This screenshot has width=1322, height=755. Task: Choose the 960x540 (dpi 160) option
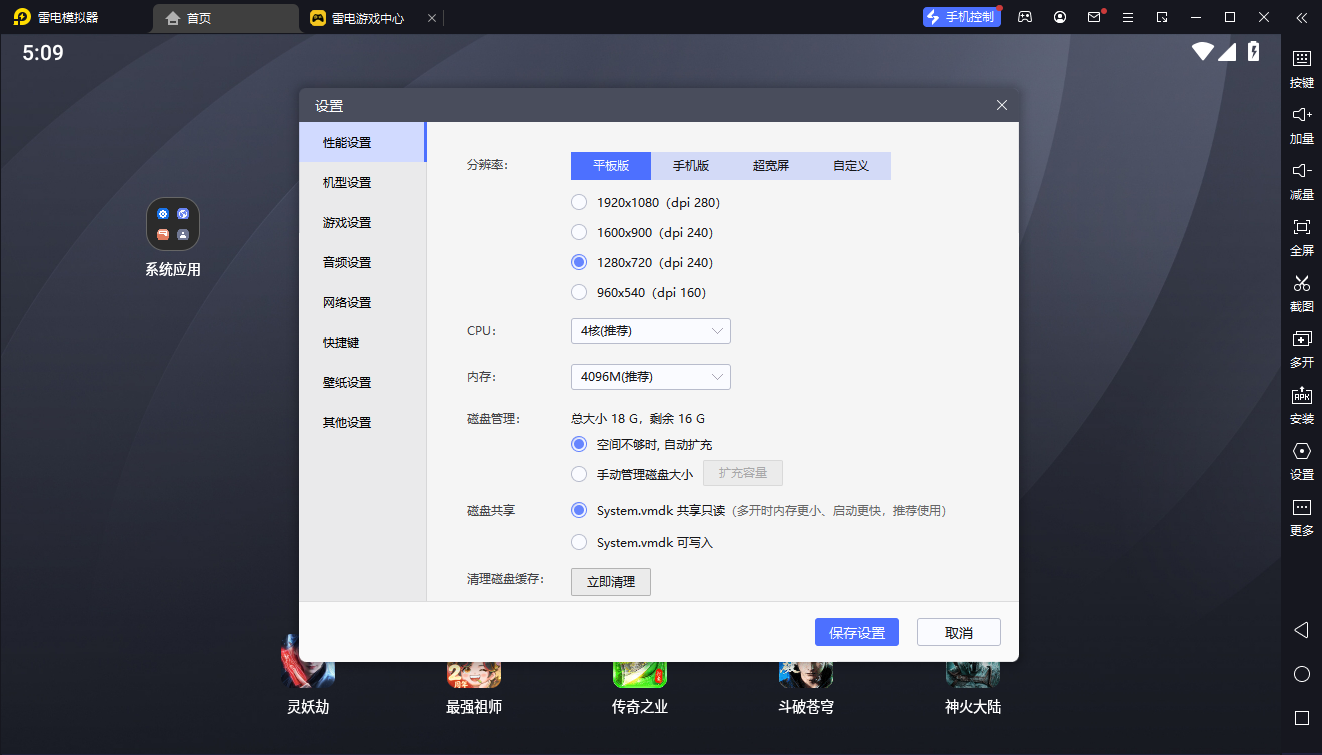(579, 293)
